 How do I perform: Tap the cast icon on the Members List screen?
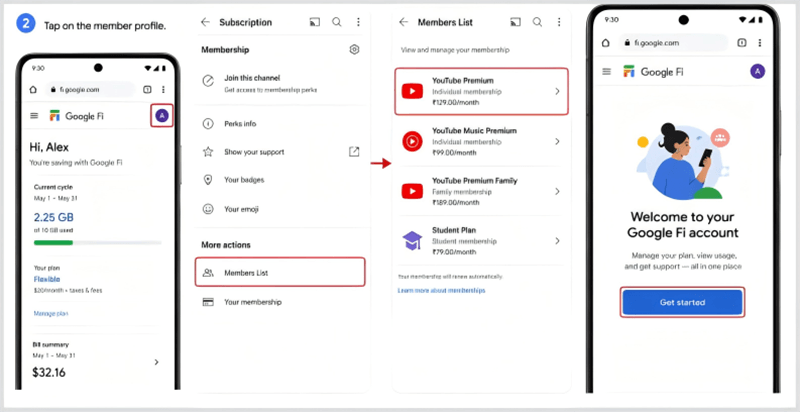pos(515,22)
